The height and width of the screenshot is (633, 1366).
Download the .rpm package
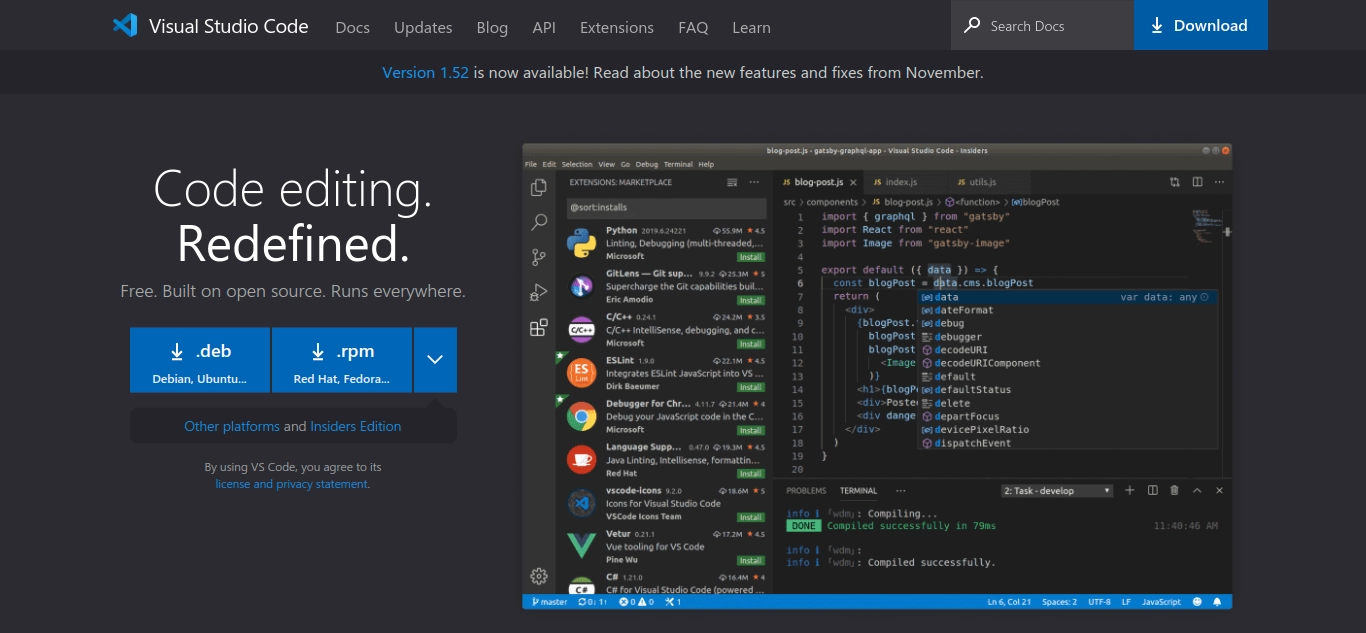(341, 360)
